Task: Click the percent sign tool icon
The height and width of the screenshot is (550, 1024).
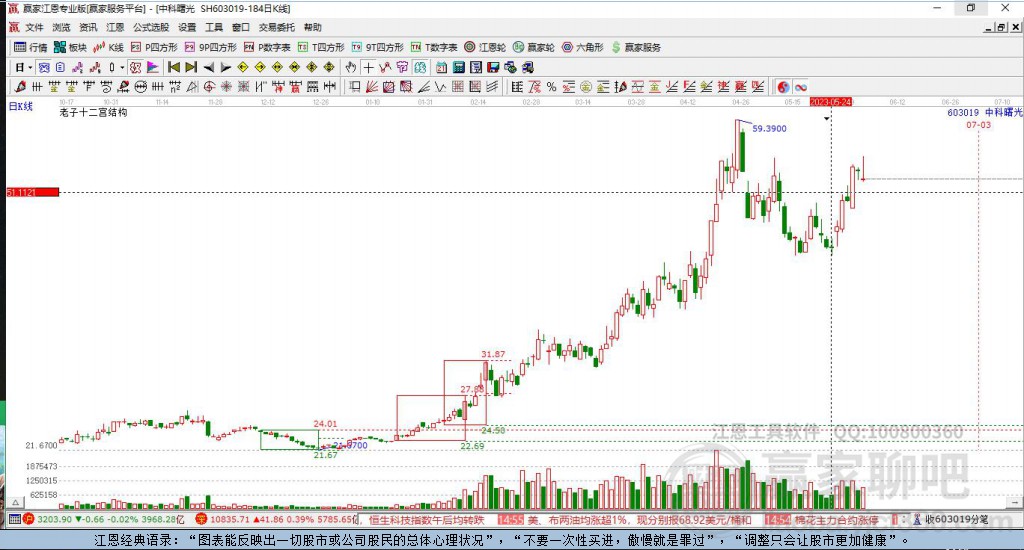Action: [552, 87]
